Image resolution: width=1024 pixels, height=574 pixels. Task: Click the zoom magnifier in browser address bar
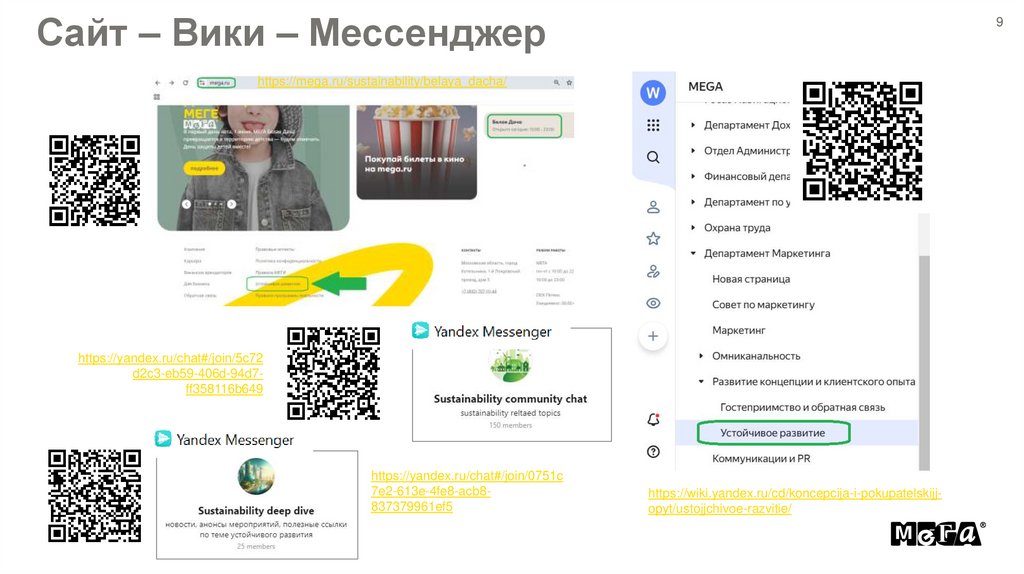(x=556, y=82)
